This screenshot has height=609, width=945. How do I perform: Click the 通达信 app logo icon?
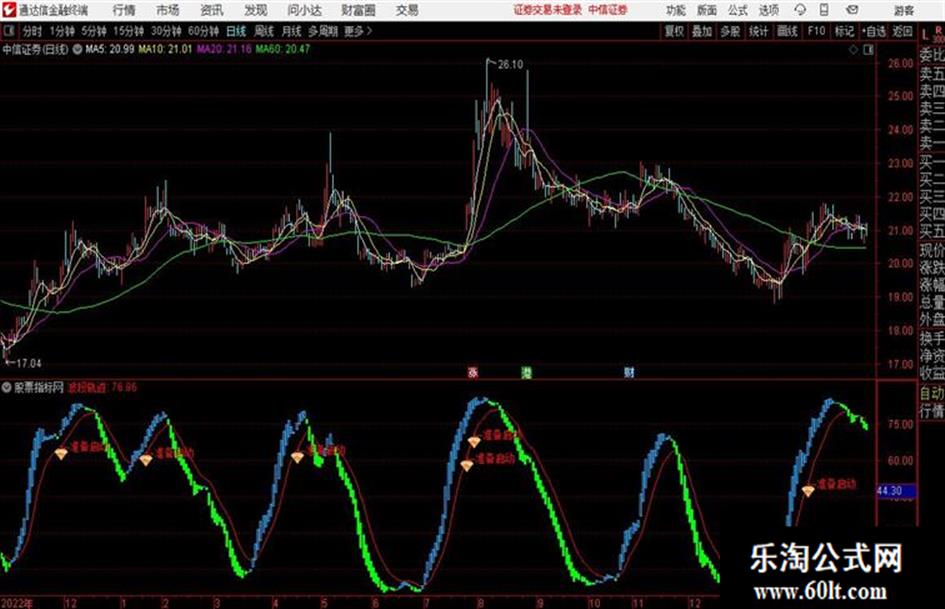click(x=9, y=10)
